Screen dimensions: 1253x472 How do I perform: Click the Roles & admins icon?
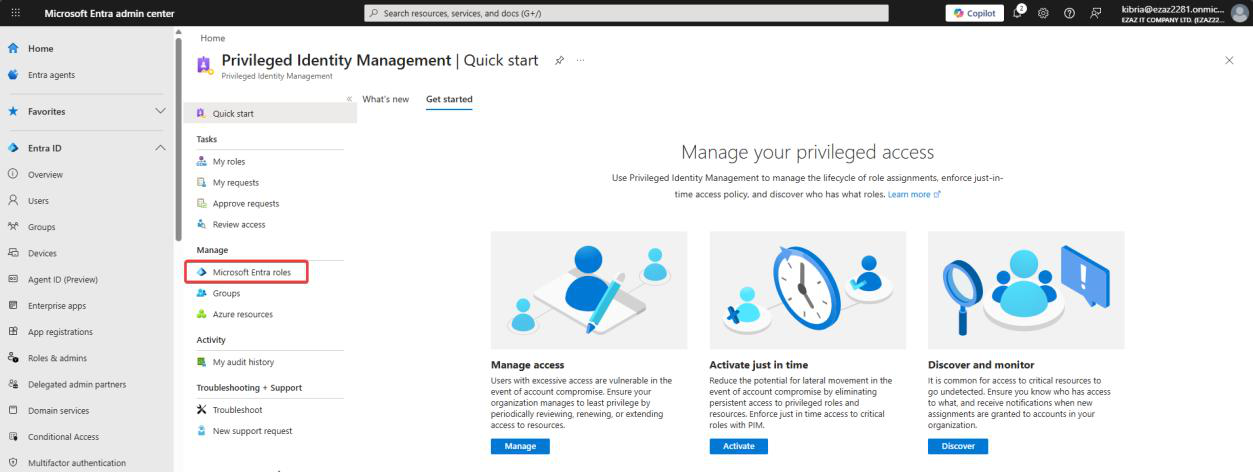[x=13, y=358]
